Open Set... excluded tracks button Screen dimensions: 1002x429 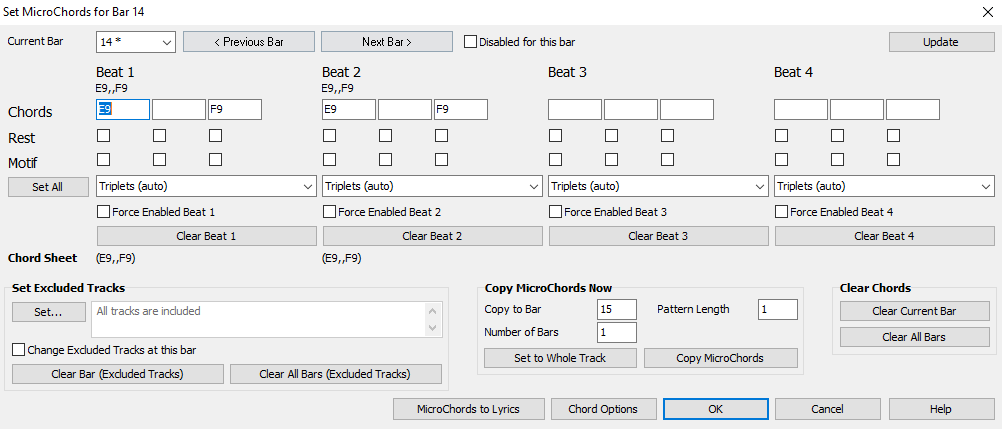(49, 312)
